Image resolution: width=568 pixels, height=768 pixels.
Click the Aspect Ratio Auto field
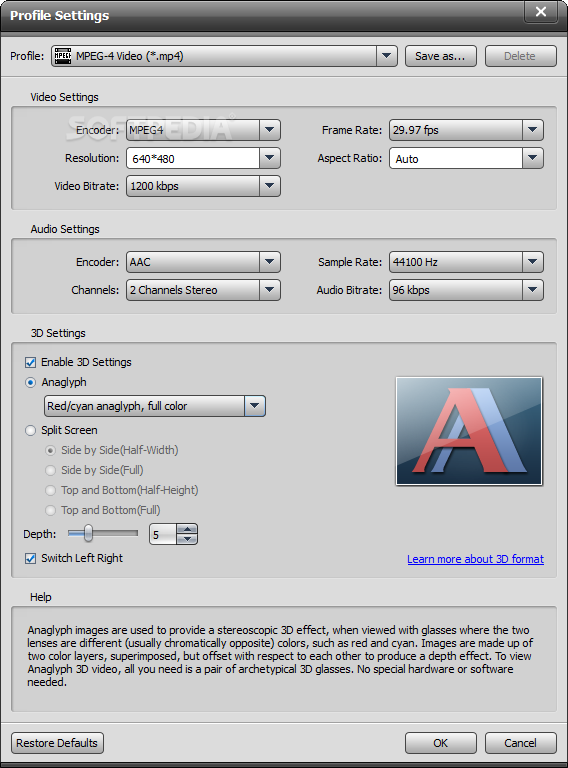pos(456,159)
